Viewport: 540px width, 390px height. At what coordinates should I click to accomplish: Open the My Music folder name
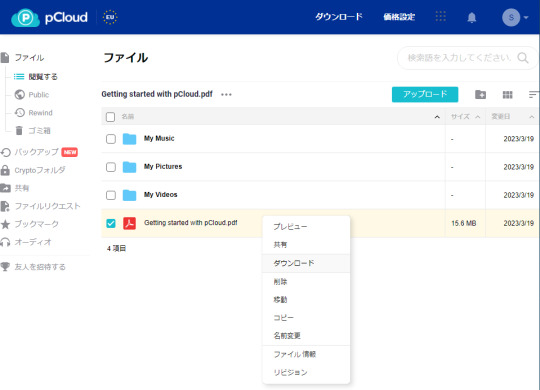(159, 138)
